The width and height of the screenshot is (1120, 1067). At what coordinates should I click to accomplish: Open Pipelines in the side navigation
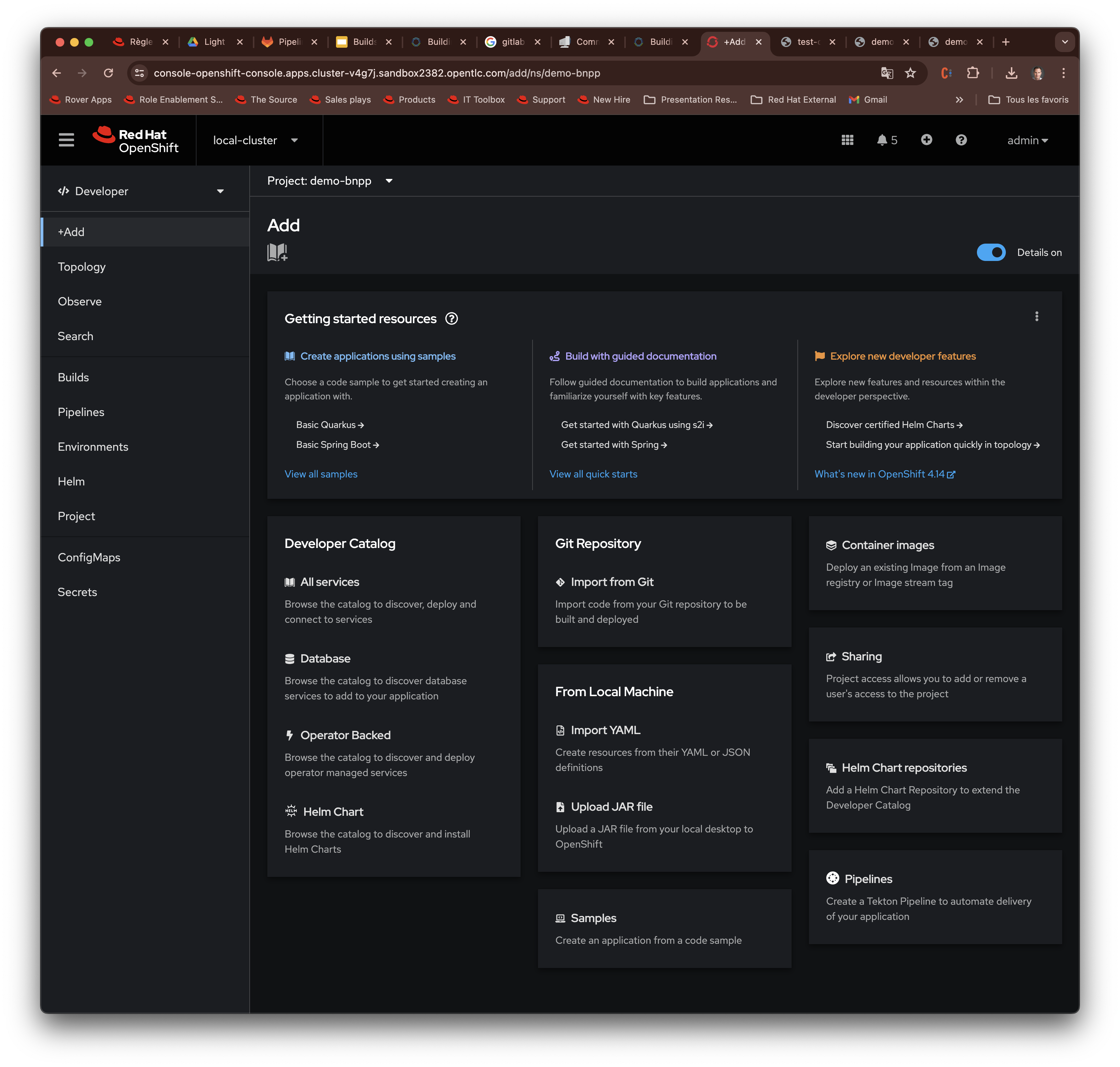(x=81, y=412)
